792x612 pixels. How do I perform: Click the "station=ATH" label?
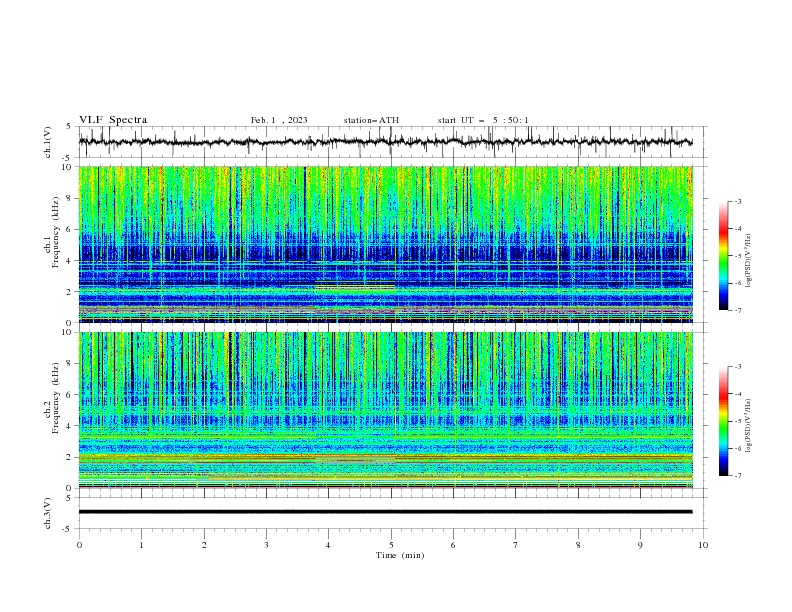point(371,120)
